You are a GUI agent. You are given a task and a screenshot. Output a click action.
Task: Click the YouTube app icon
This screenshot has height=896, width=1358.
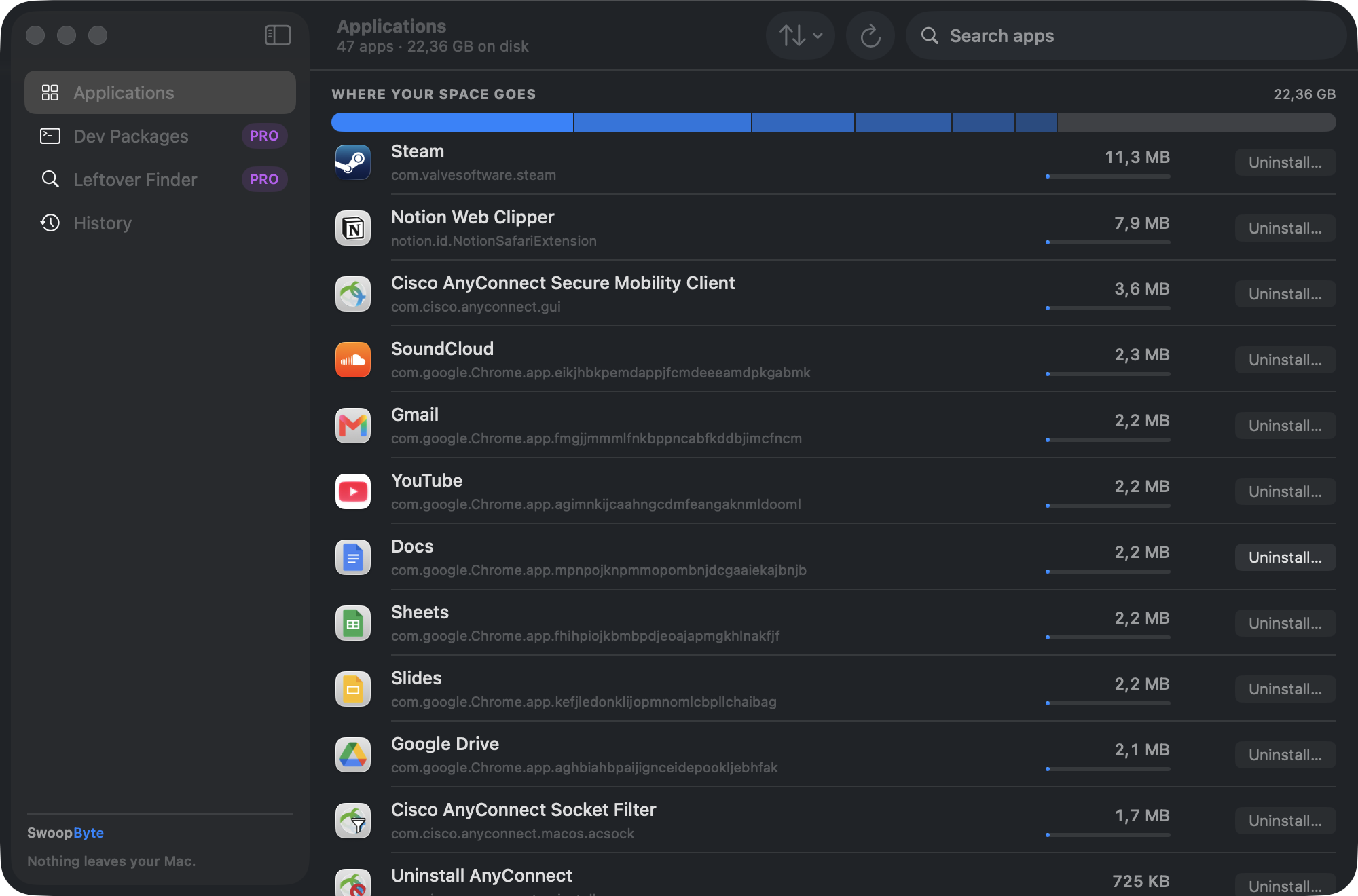tap(353, 491)
